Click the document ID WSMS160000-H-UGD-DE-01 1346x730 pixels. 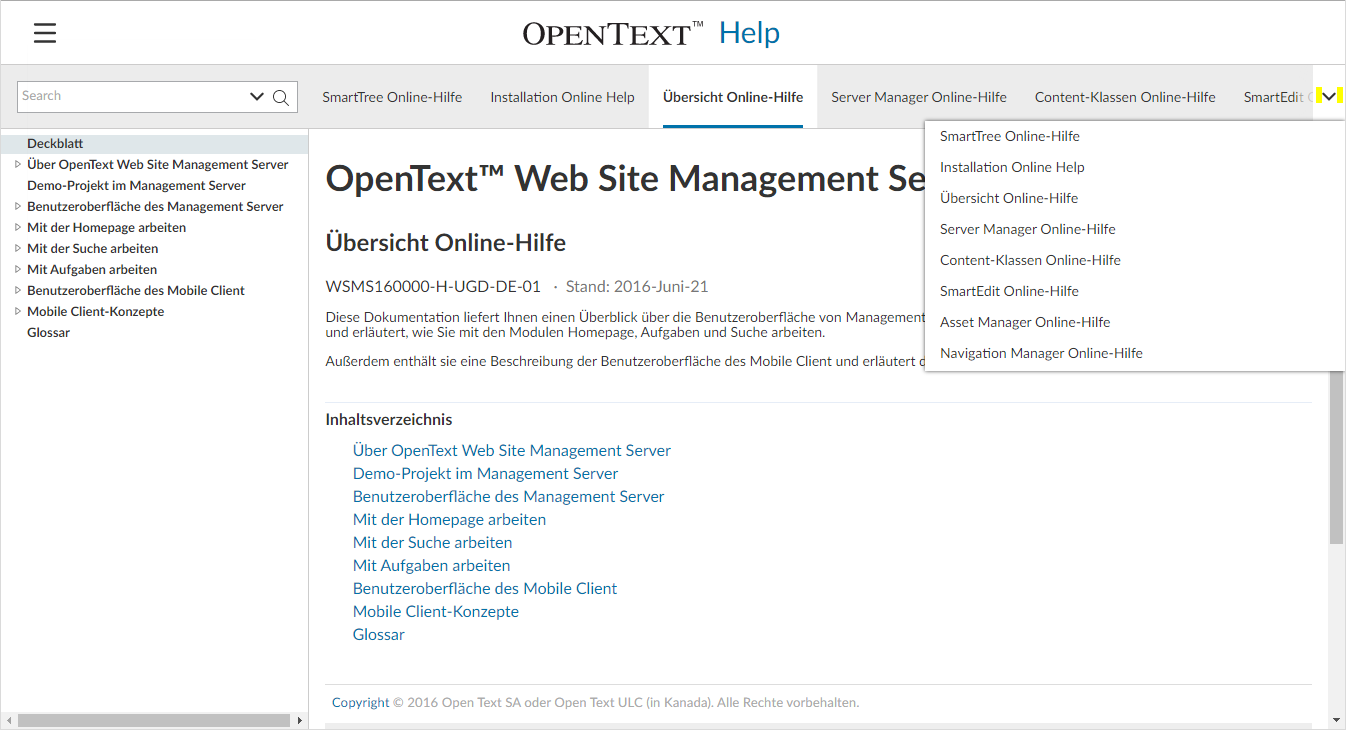tap(433, 287)
